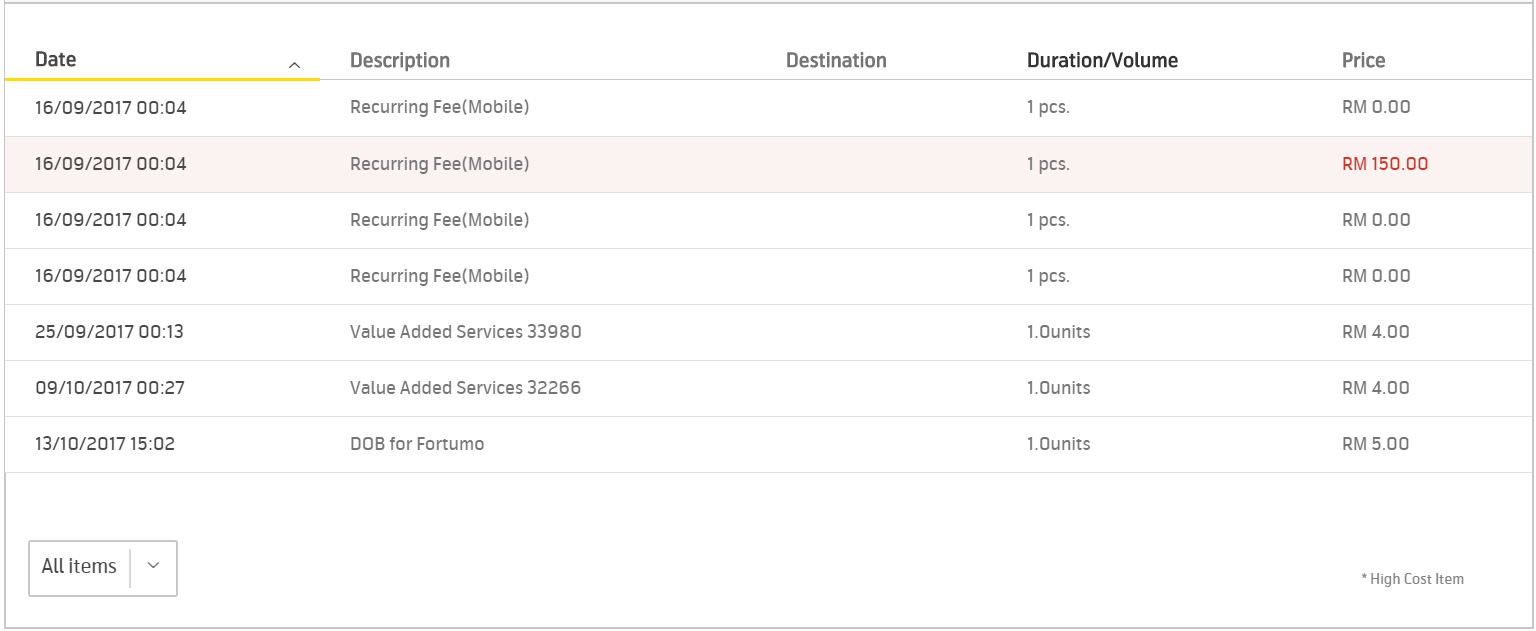The height and width of the screenshot is (631, 1536).
Task: Click the 25/09/2017 00:13 date cell
Action: (109, 332)
